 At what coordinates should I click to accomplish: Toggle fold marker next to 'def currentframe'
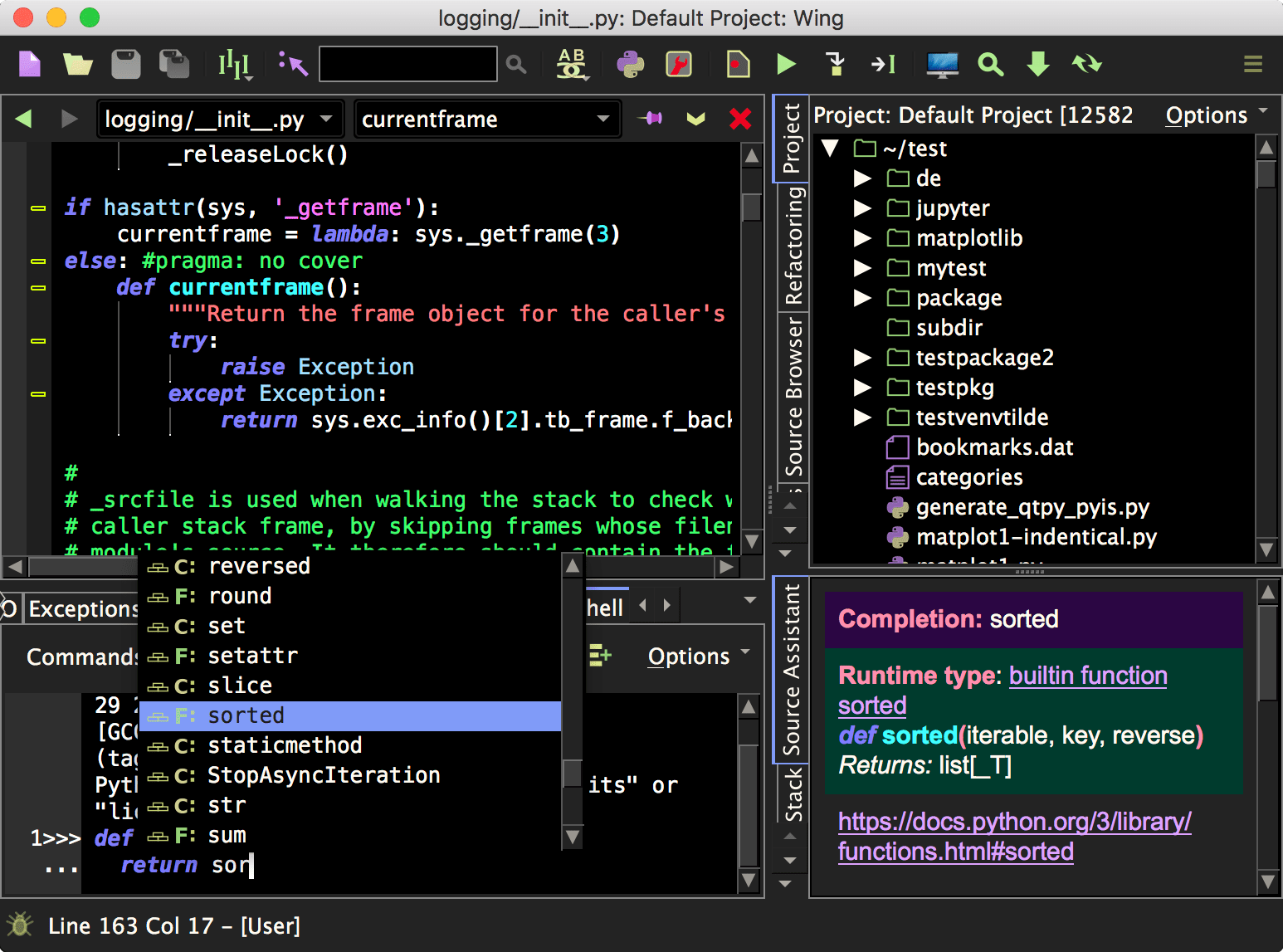38,288
